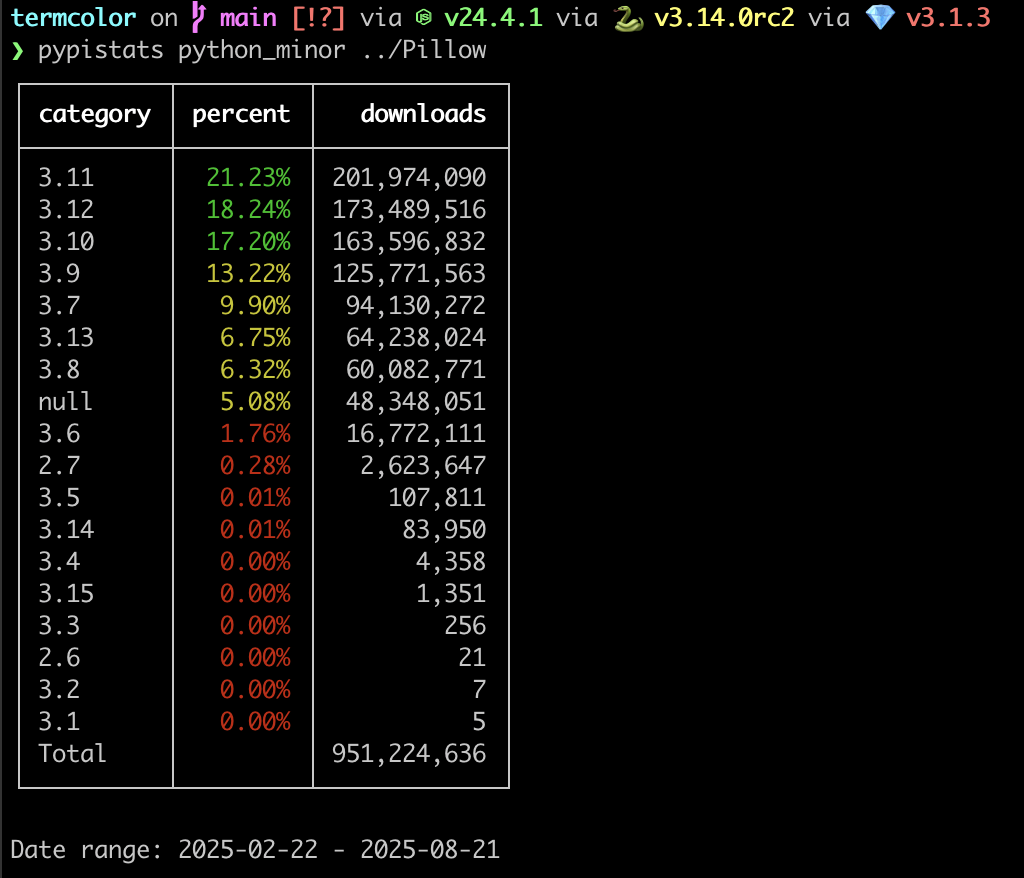Click the 'pypistats' command word

point(101,50)
